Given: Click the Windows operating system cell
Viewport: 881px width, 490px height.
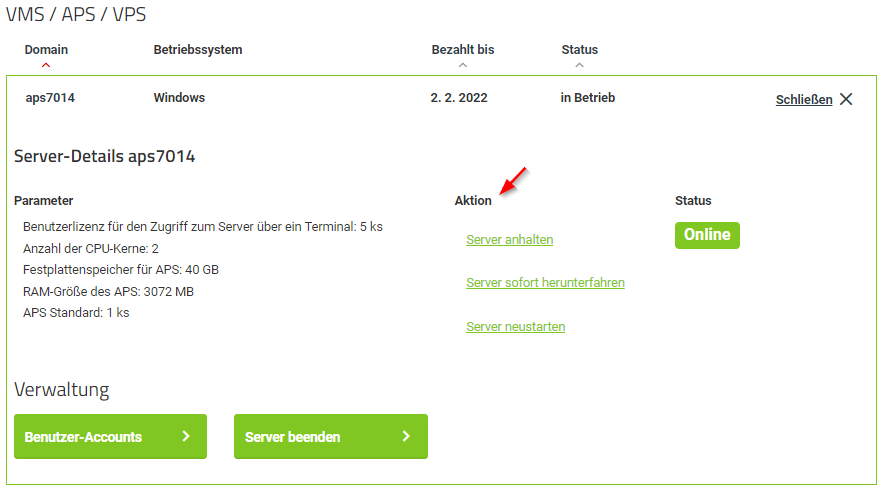Looking at the screenshot, I should [x=179, y=98].
